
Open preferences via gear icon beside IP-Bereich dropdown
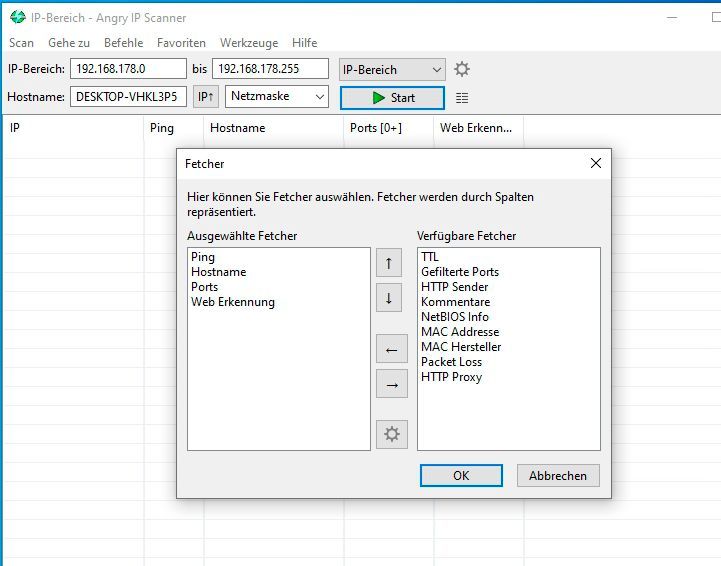pos(462,69)
